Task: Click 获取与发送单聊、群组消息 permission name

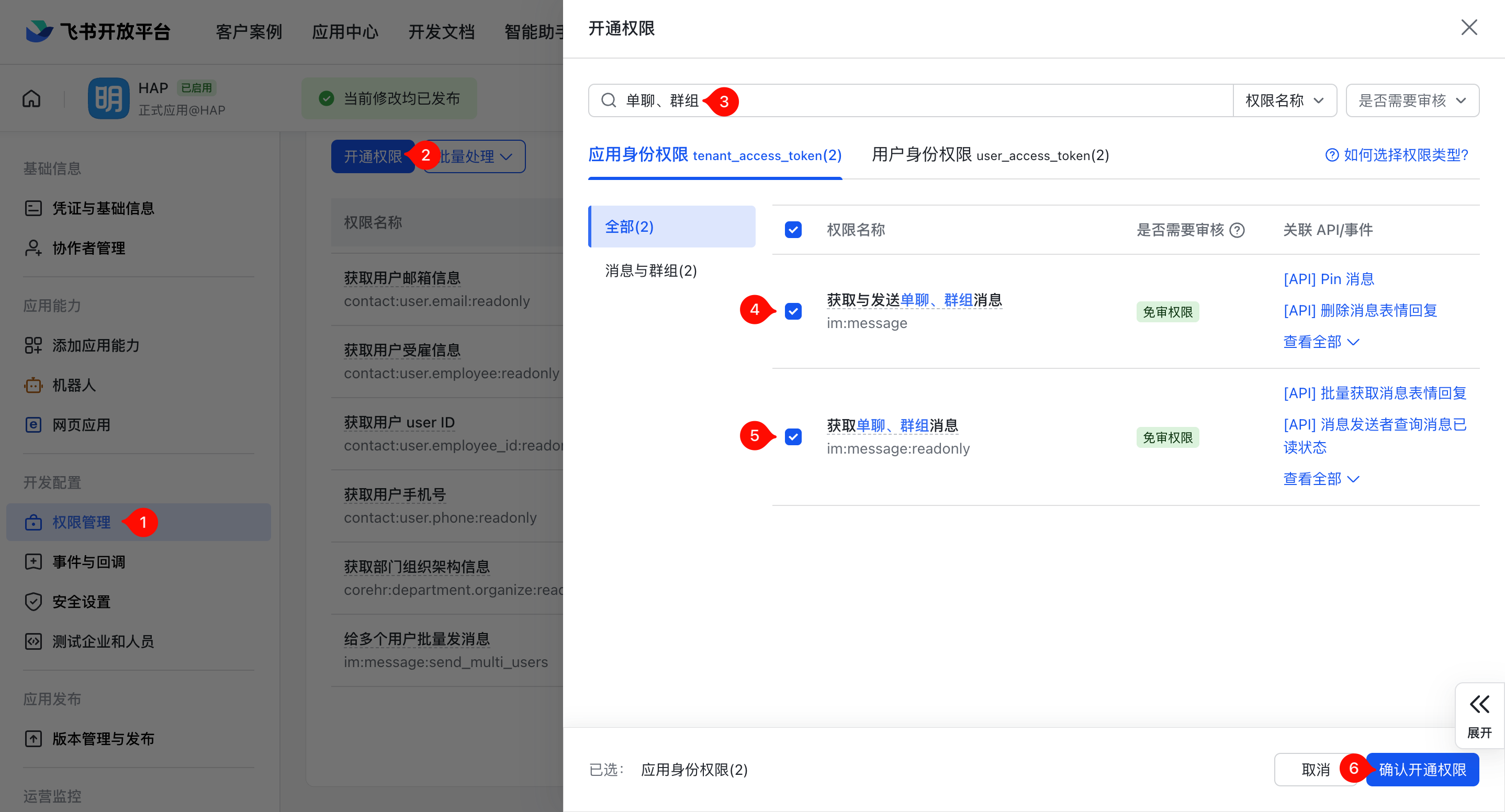Action: coord(914,300)
